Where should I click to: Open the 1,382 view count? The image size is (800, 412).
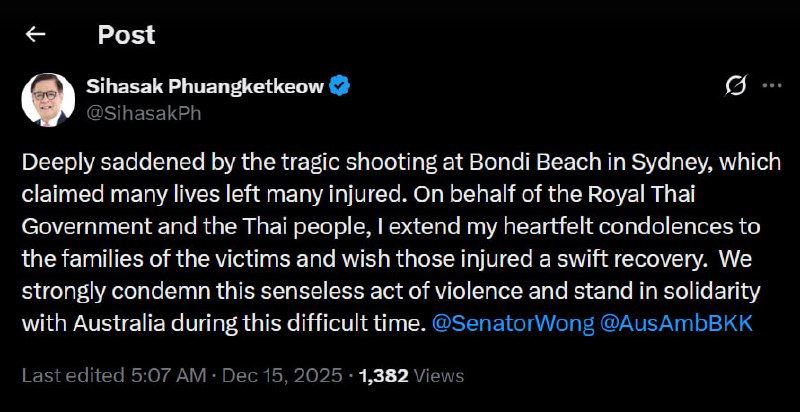click(384, 375)
